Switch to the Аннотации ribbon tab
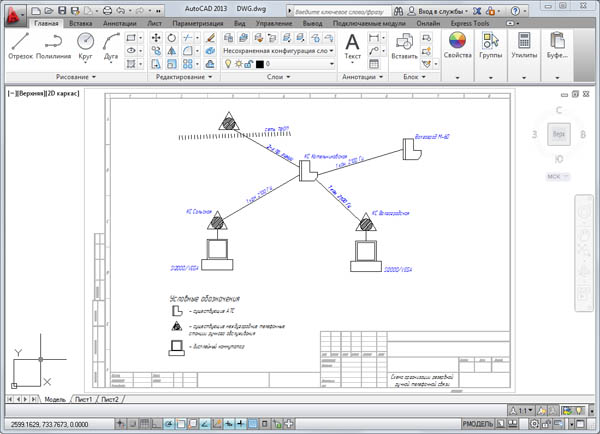This screenshot has width=600, height=434. pyautogui.click(x=120, y=23)
